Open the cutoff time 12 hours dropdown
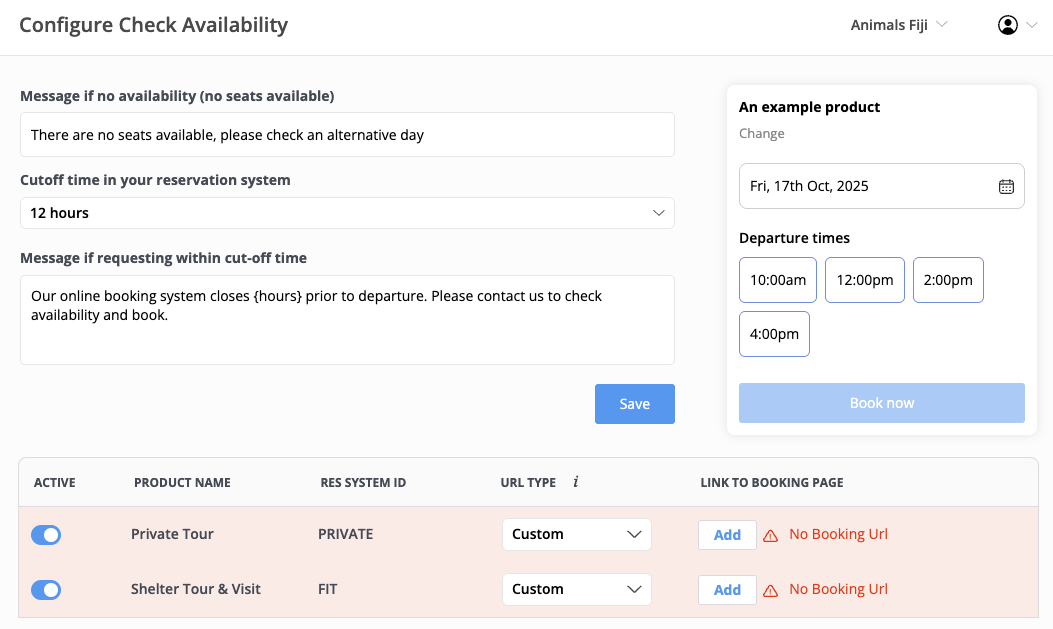 coord(347,213)
